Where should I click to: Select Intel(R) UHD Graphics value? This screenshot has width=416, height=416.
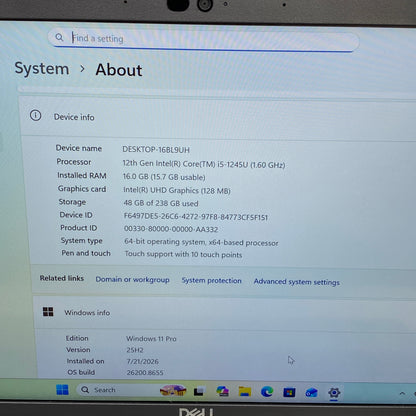click(x=177, y=190)
